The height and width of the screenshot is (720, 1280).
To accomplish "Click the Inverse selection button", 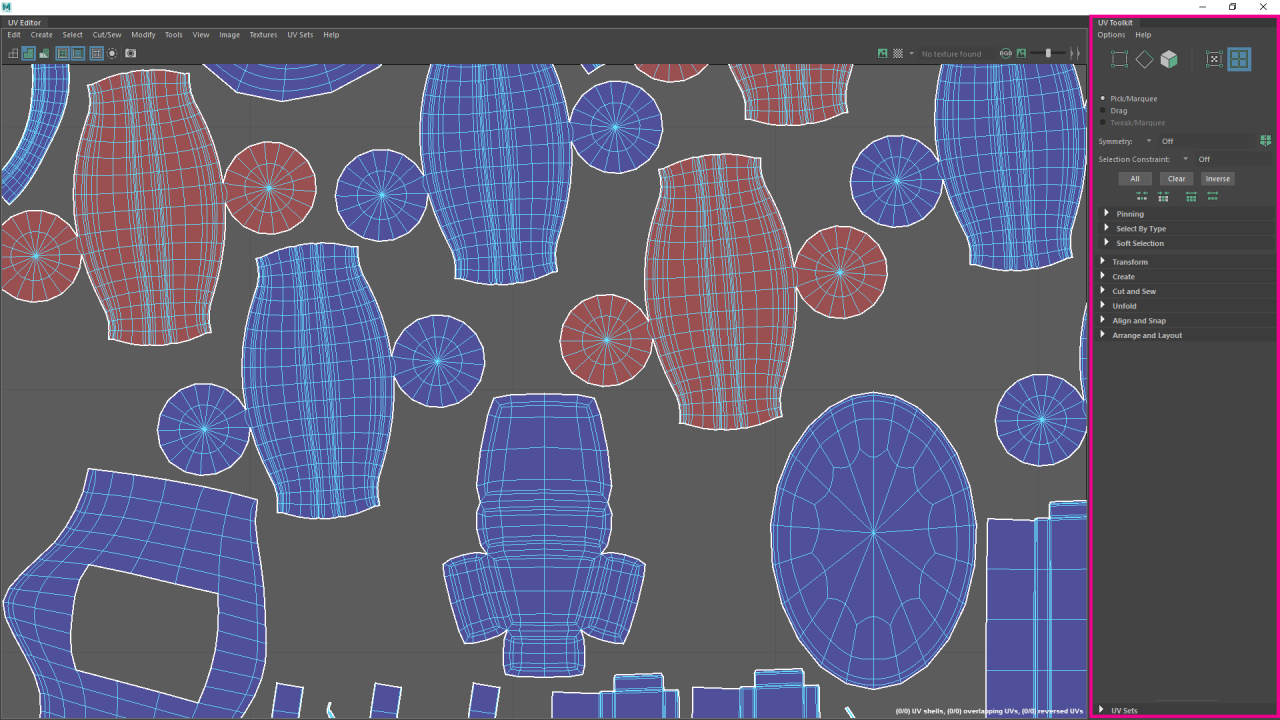I will [x=1218, y=179].
